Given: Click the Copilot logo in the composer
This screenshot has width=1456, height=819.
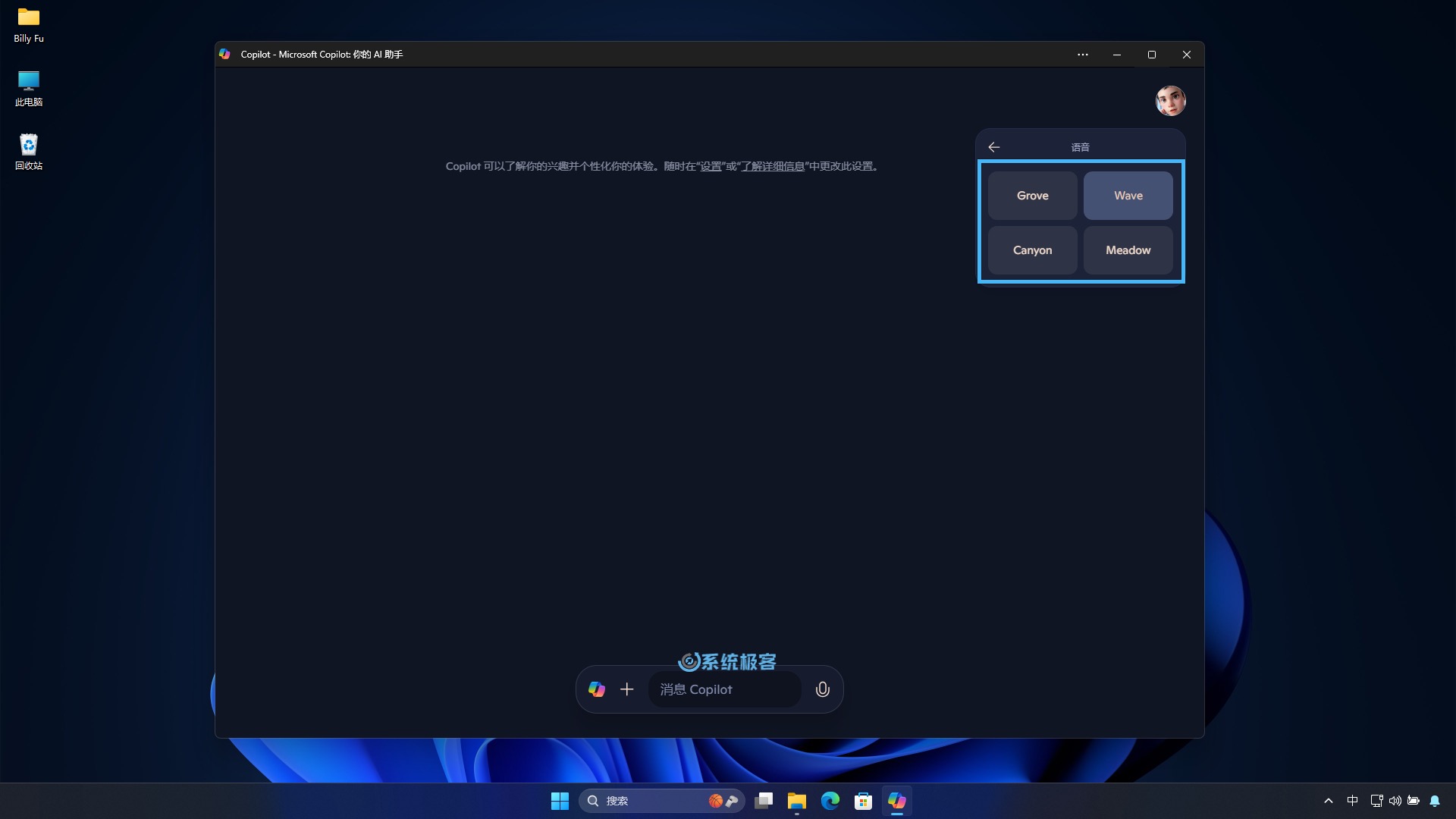Looking at the screenshot, I should [x=597, y=689].
